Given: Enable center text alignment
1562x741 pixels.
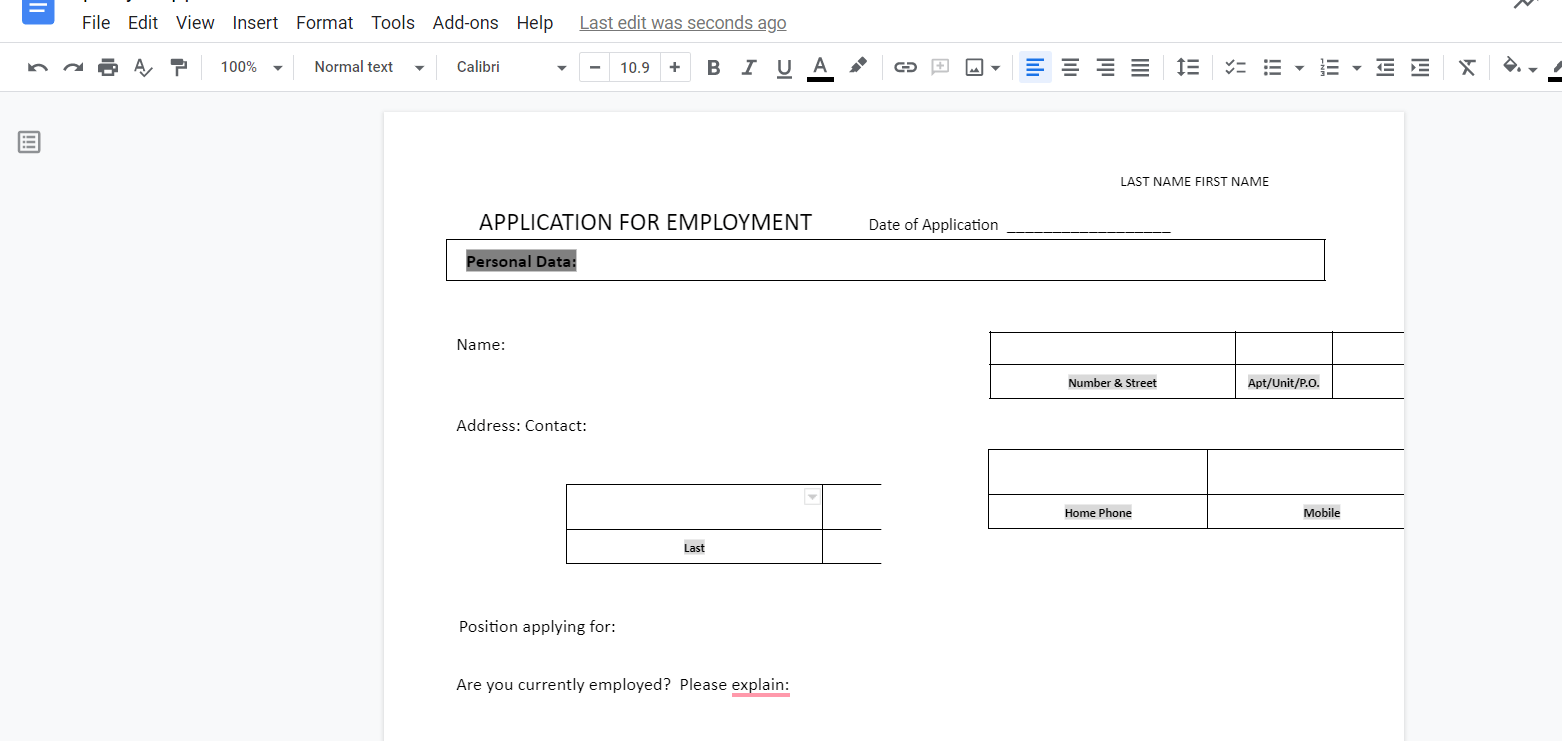Looking at the screenshot, I should [1070, 67].
